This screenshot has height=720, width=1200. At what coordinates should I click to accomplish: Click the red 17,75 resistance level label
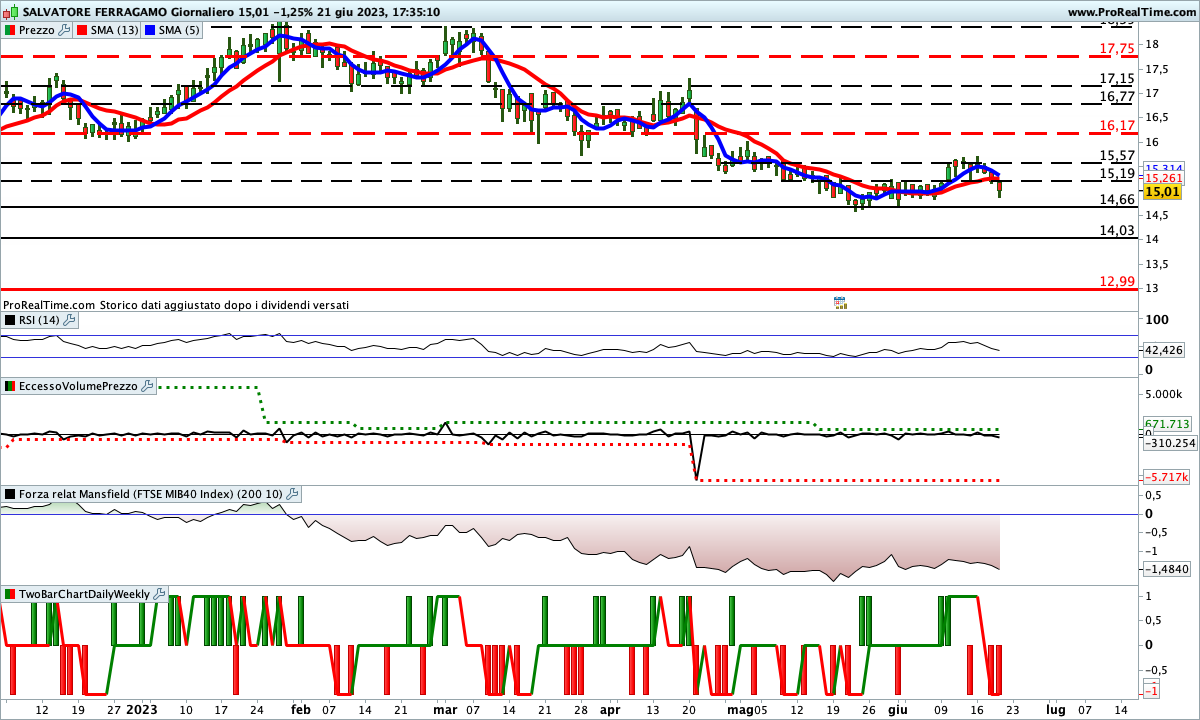click(x=1116, y=48)
